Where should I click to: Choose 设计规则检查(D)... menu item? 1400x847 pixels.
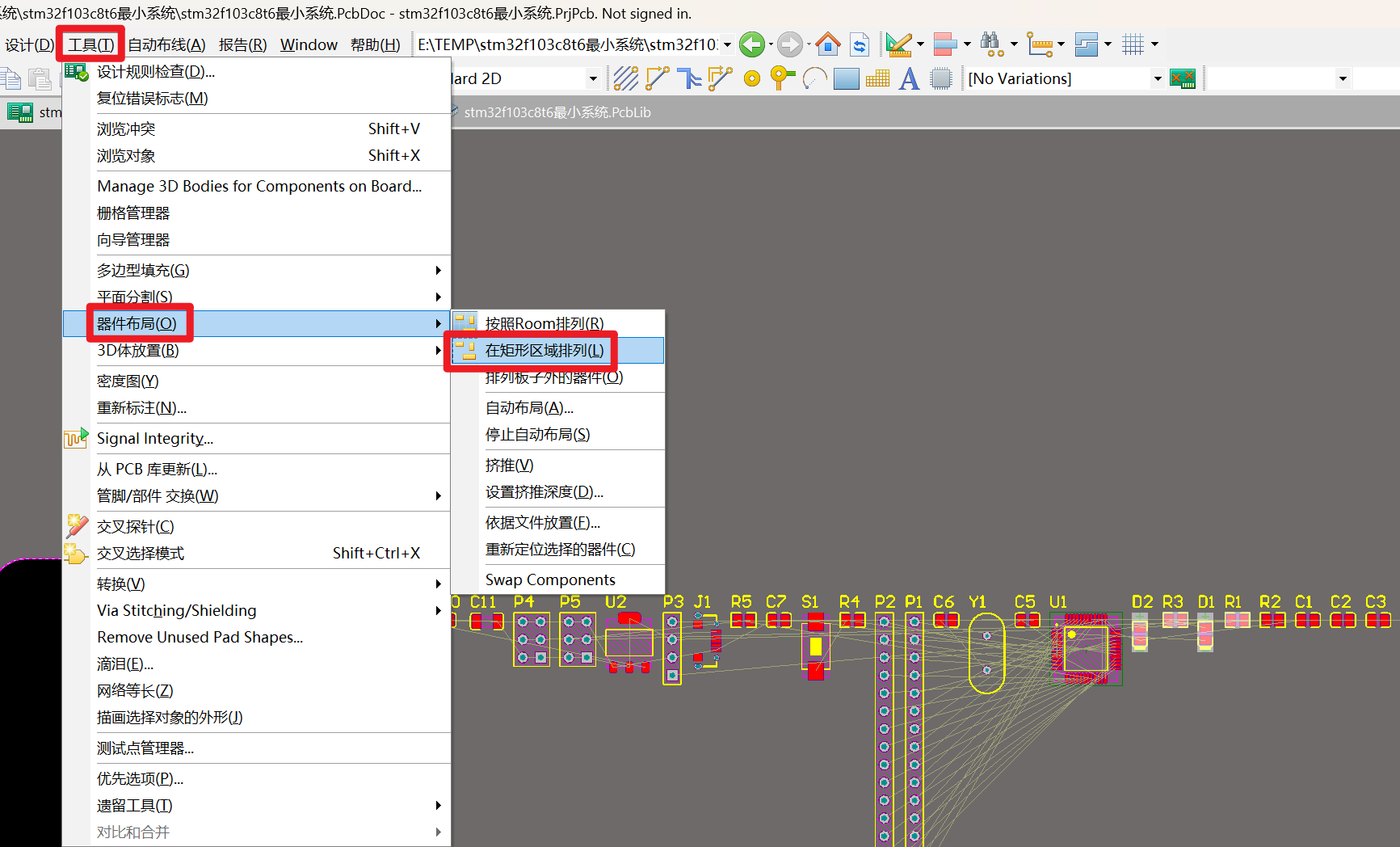[257, 71]
